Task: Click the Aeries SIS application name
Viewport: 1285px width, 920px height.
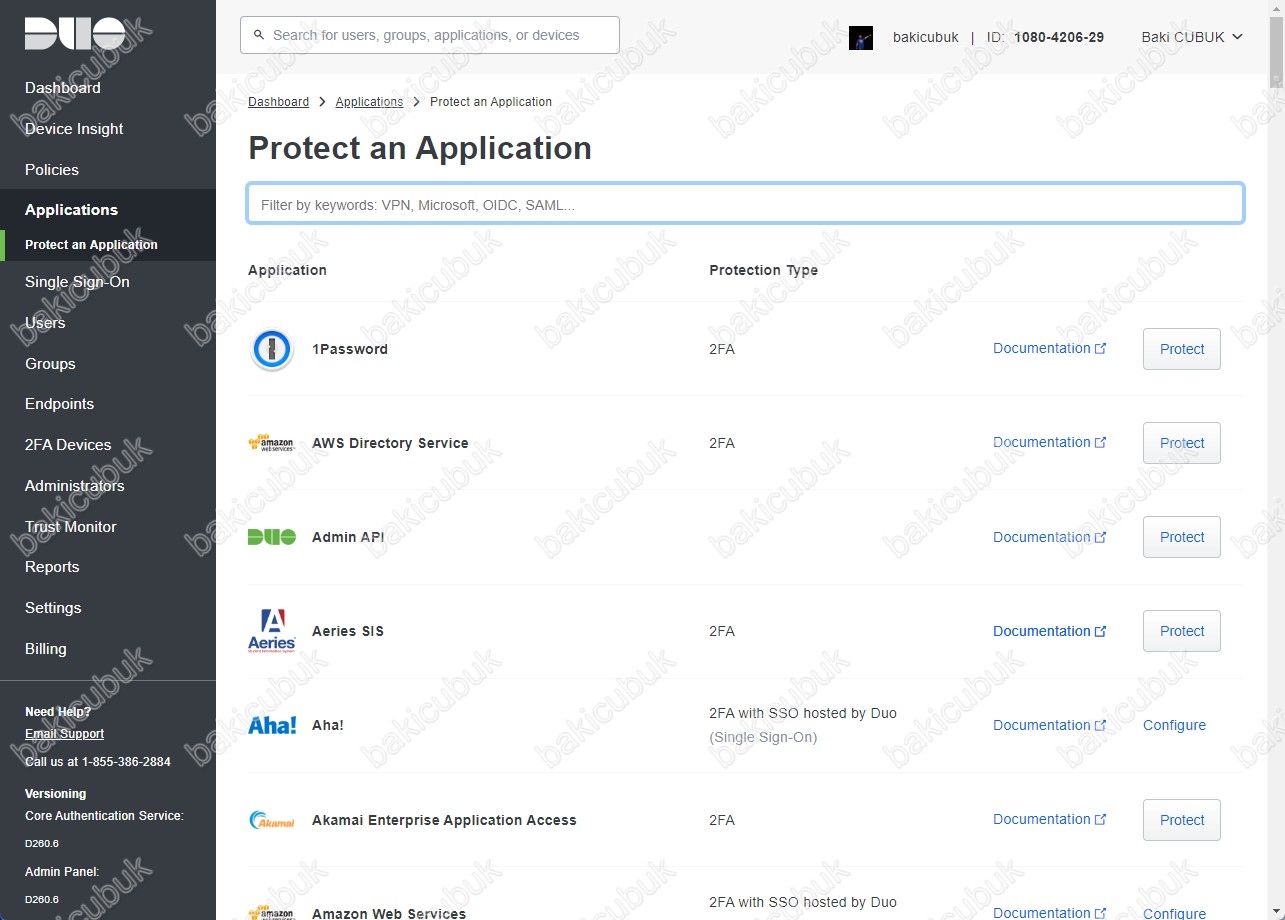Action: click(348, 631)
